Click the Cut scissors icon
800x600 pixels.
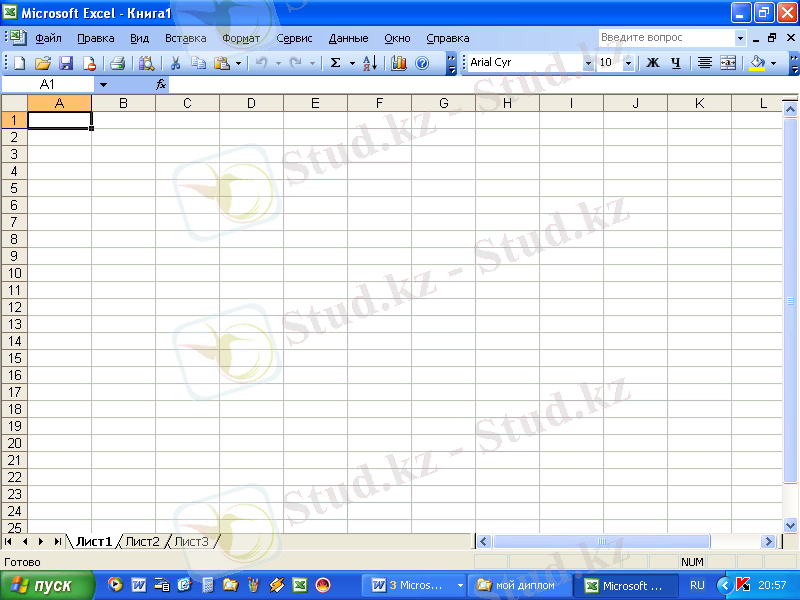[175, 63]
